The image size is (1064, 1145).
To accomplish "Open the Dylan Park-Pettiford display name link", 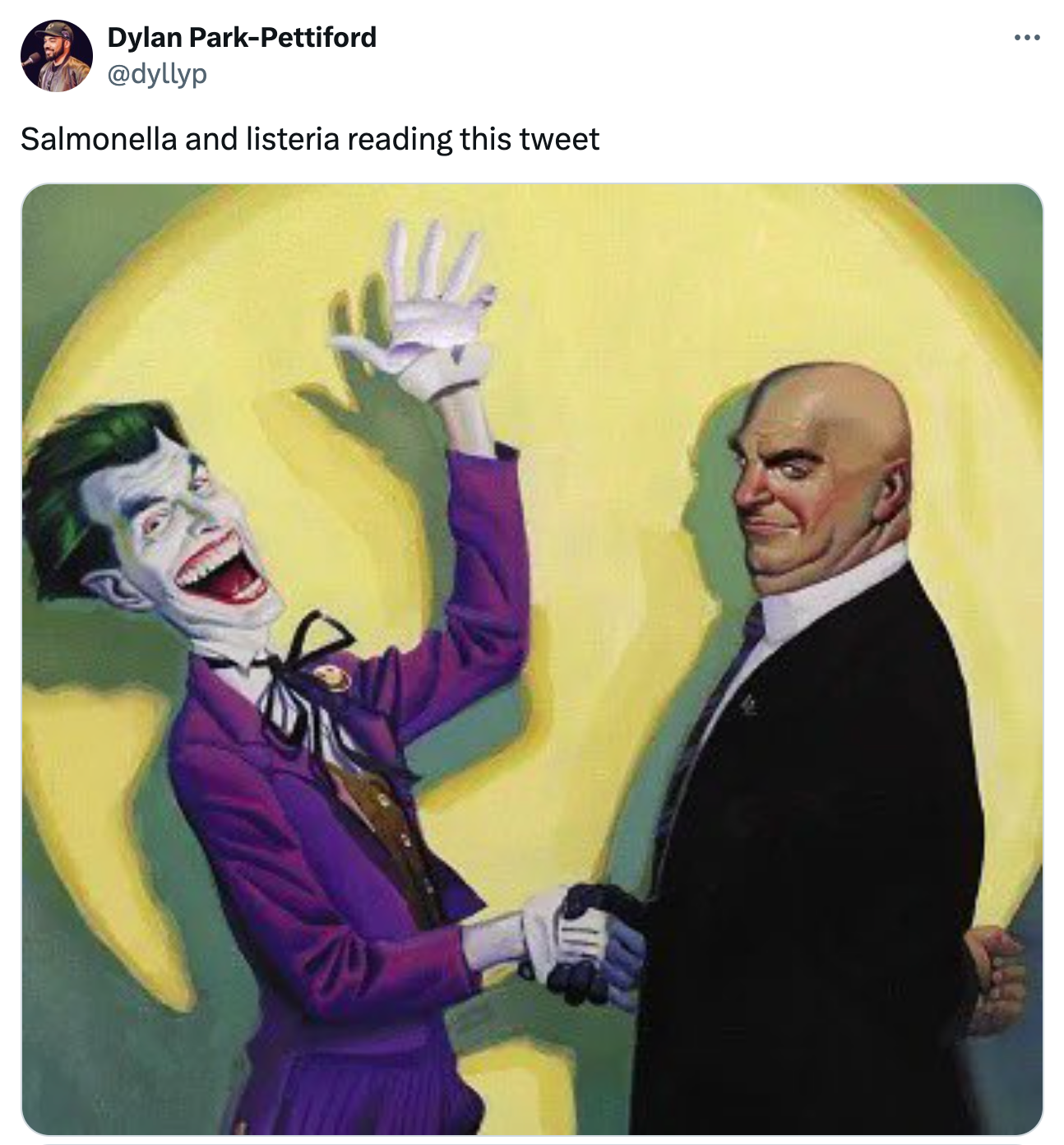I will [242, 37].
